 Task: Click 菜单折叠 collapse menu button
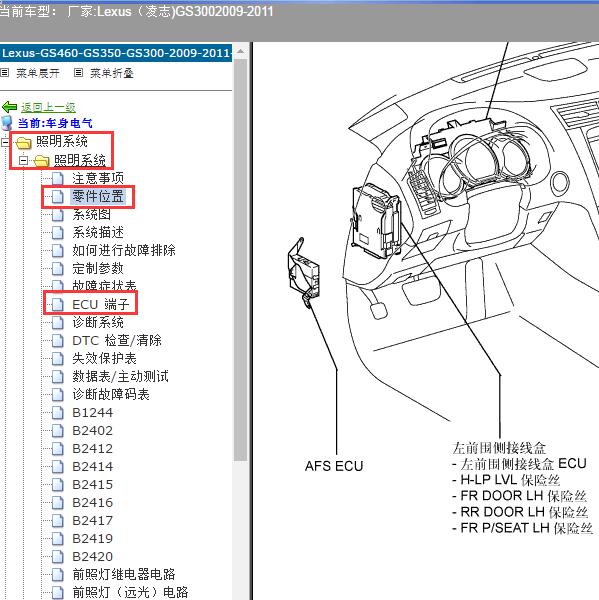112,73
